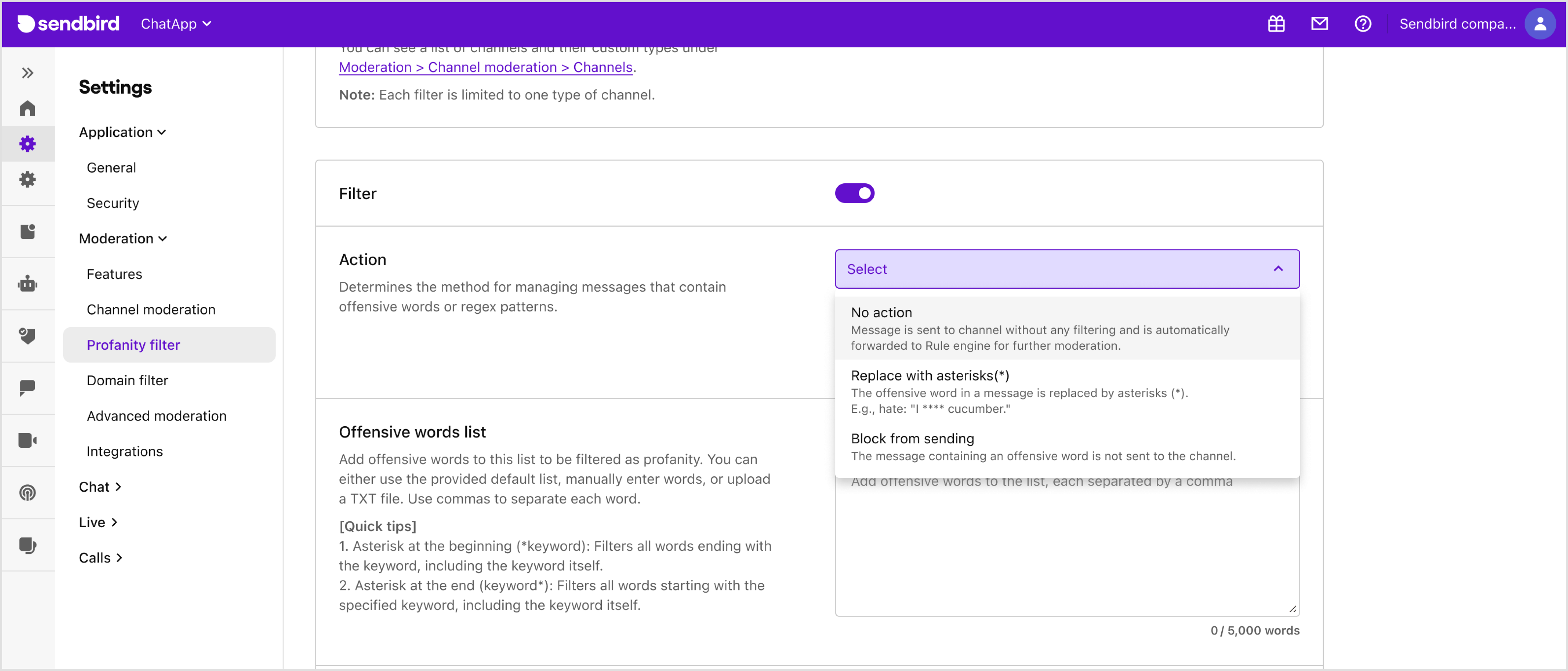The image size is (1568, 671).
Task: Choose Replace with asterisks(*) option
Action: (1066, 391)
